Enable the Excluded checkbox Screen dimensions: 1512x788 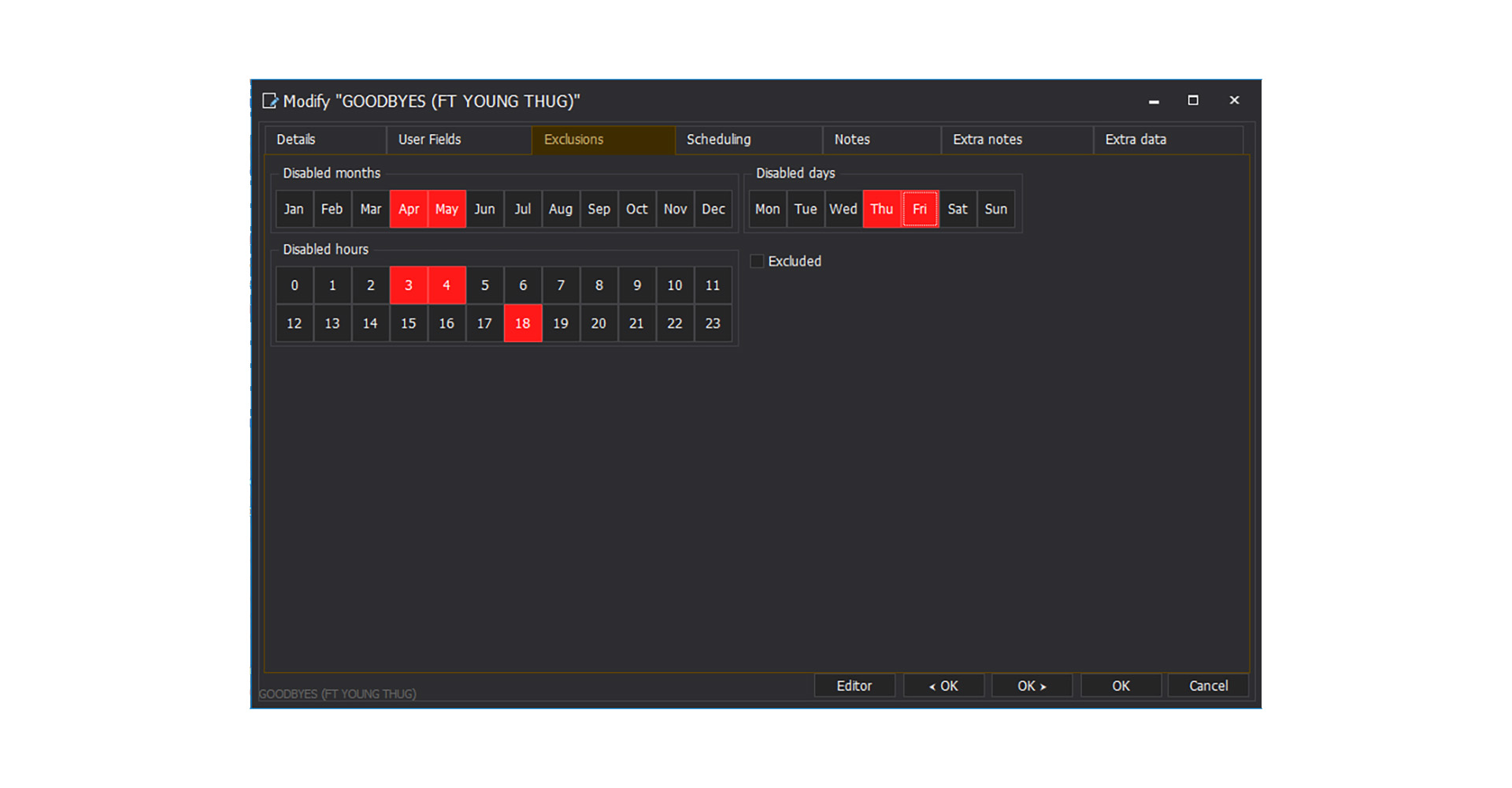[758, 262]
